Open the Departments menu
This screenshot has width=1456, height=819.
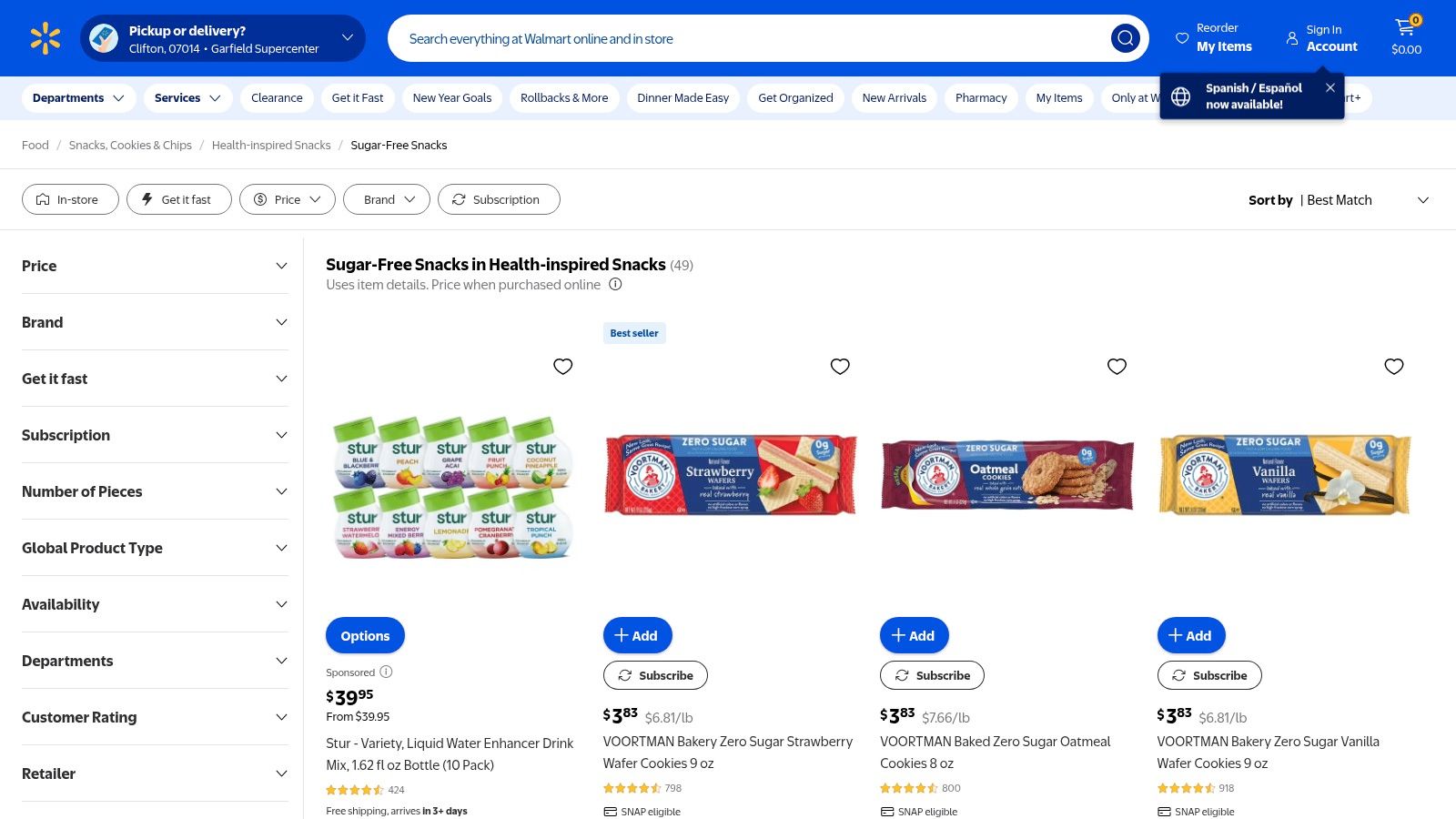point(78,98)
